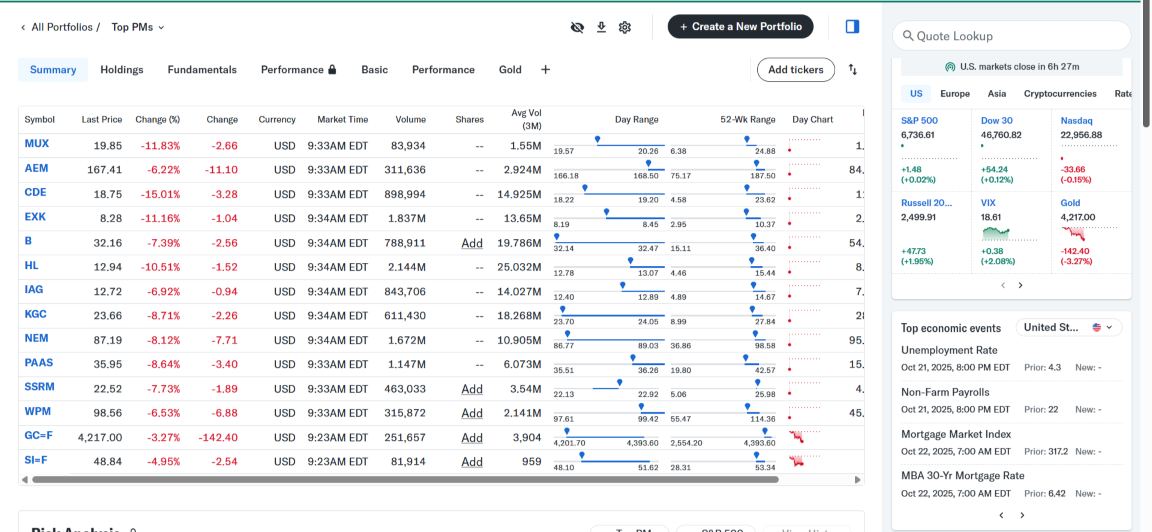Click the sort order arrows icon
The height and width of the screenshot is (532, 1152).
pos(853,70)
